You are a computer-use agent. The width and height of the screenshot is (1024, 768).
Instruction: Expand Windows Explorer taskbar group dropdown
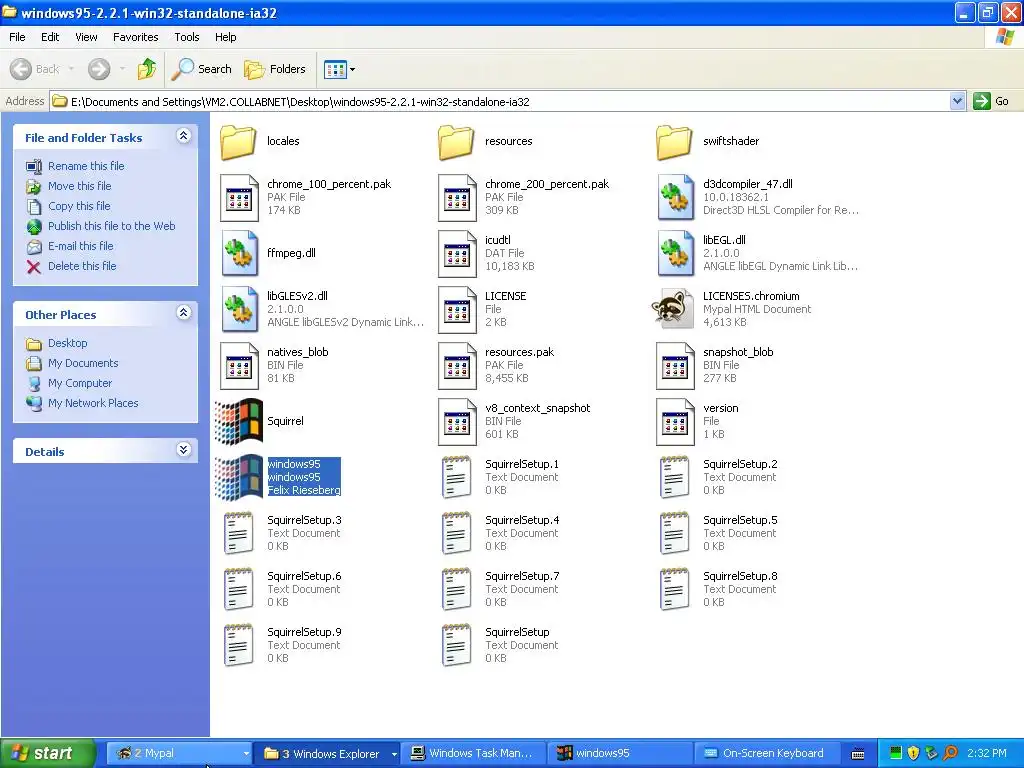(x=394, y=754)
